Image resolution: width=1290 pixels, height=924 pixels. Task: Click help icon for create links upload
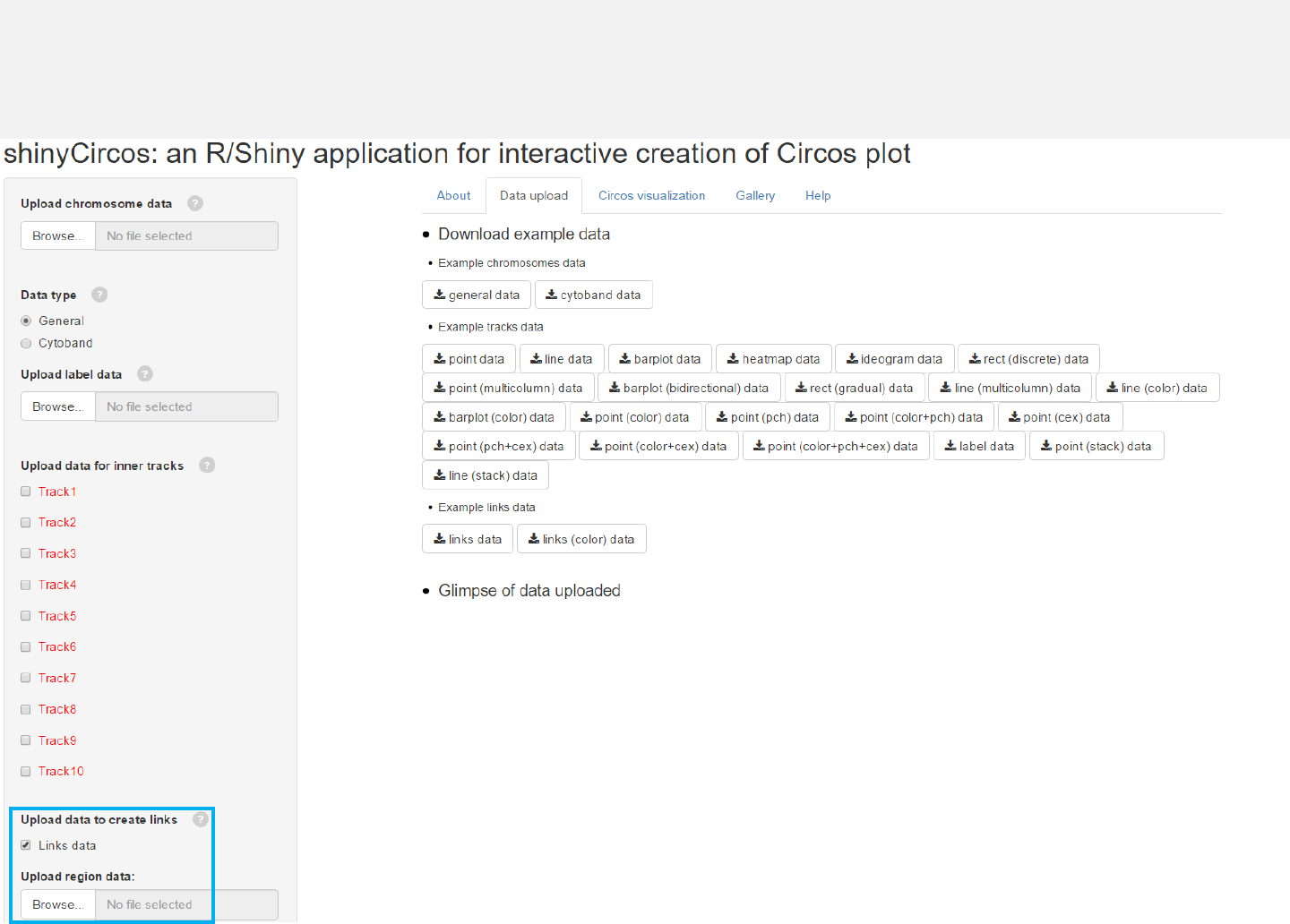click(x=201, y=819)
